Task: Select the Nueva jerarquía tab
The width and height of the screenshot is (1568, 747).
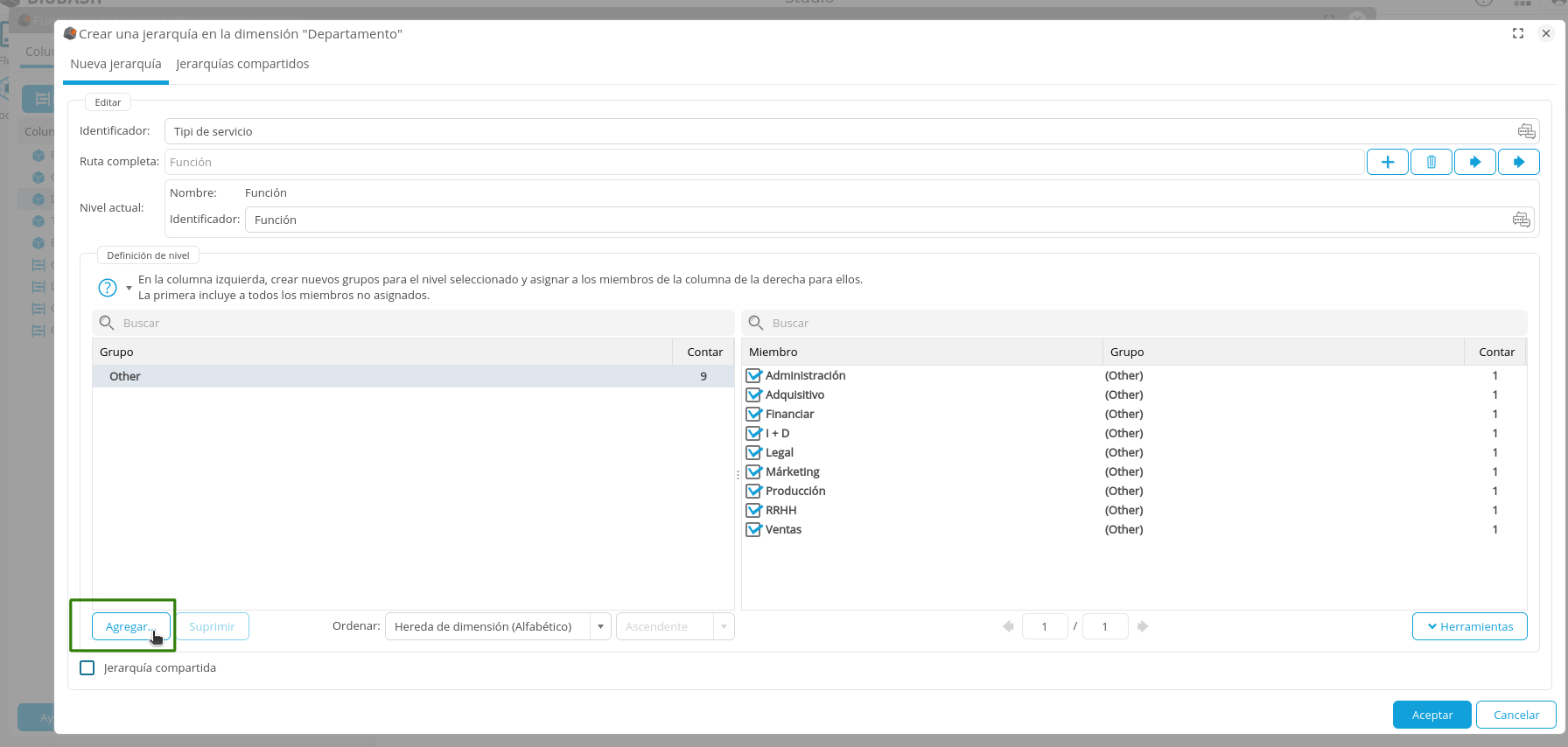Action: (x=115, y=64)
